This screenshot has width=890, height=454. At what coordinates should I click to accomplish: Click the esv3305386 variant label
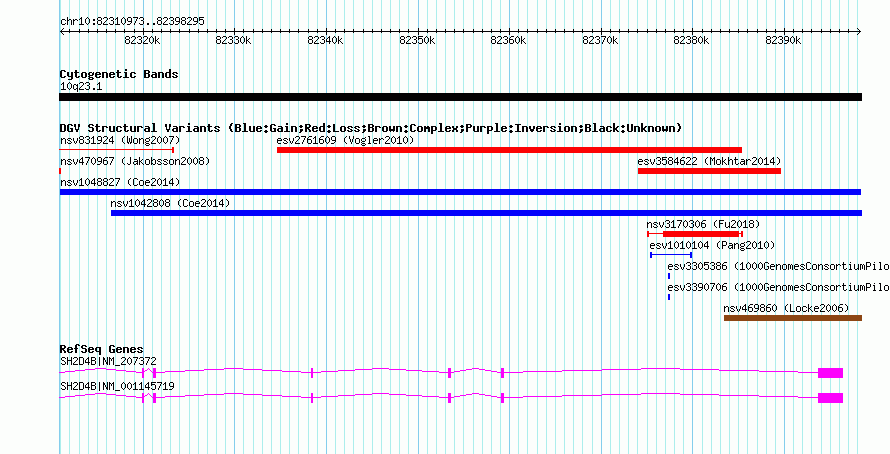(x=778, y=266)
